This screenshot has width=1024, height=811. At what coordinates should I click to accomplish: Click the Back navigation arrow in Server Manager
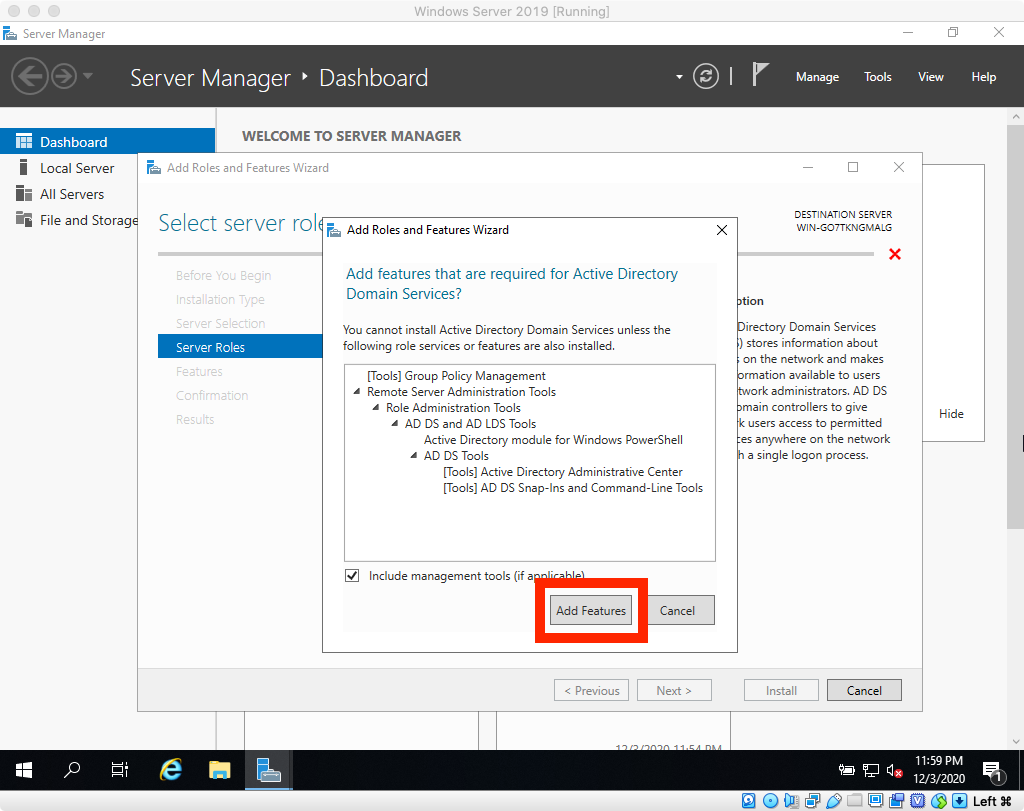point(29,76)
